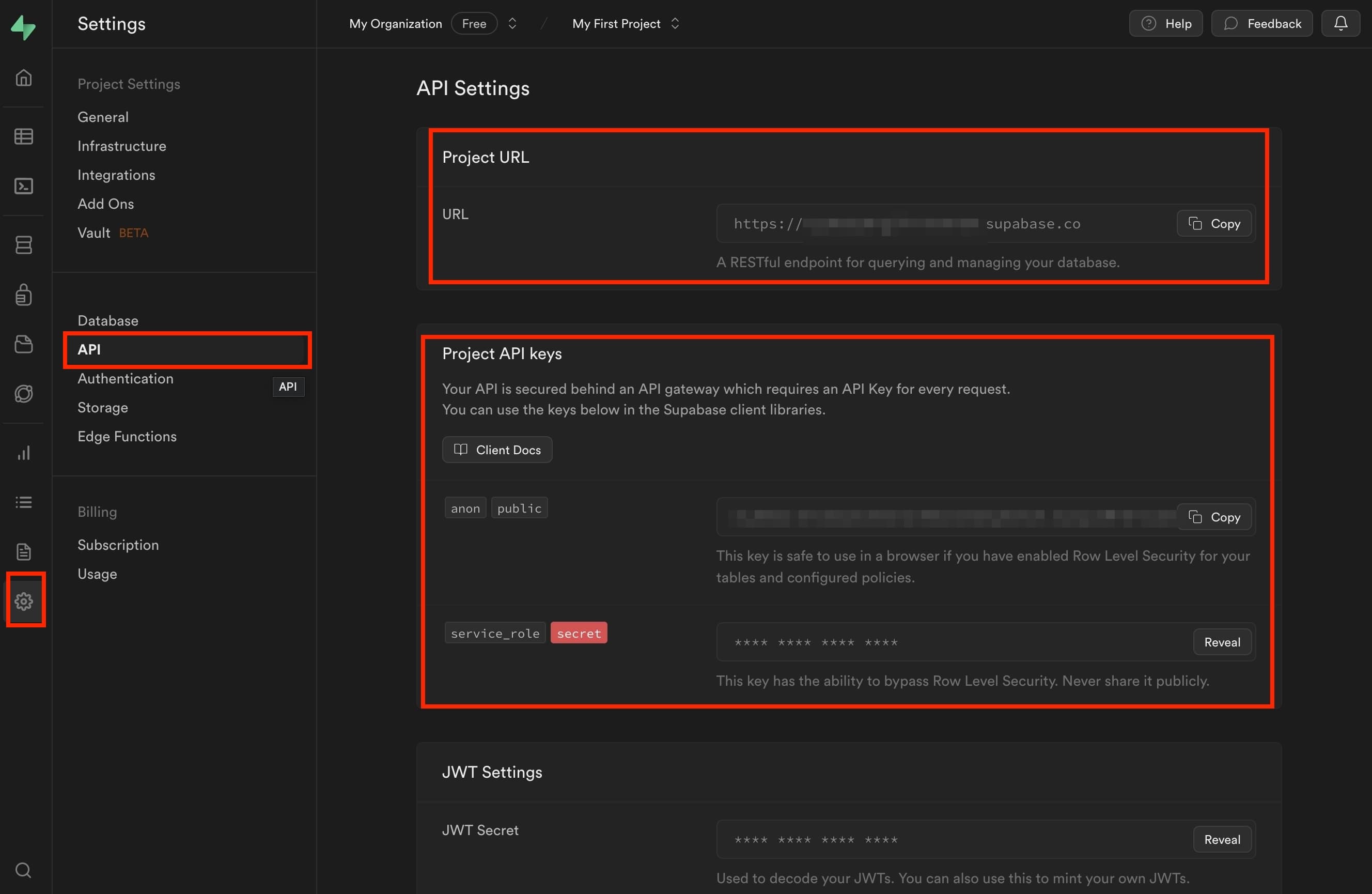Select Database settings
Viewport: 1372px width, 894px height.
pos(108,321)
